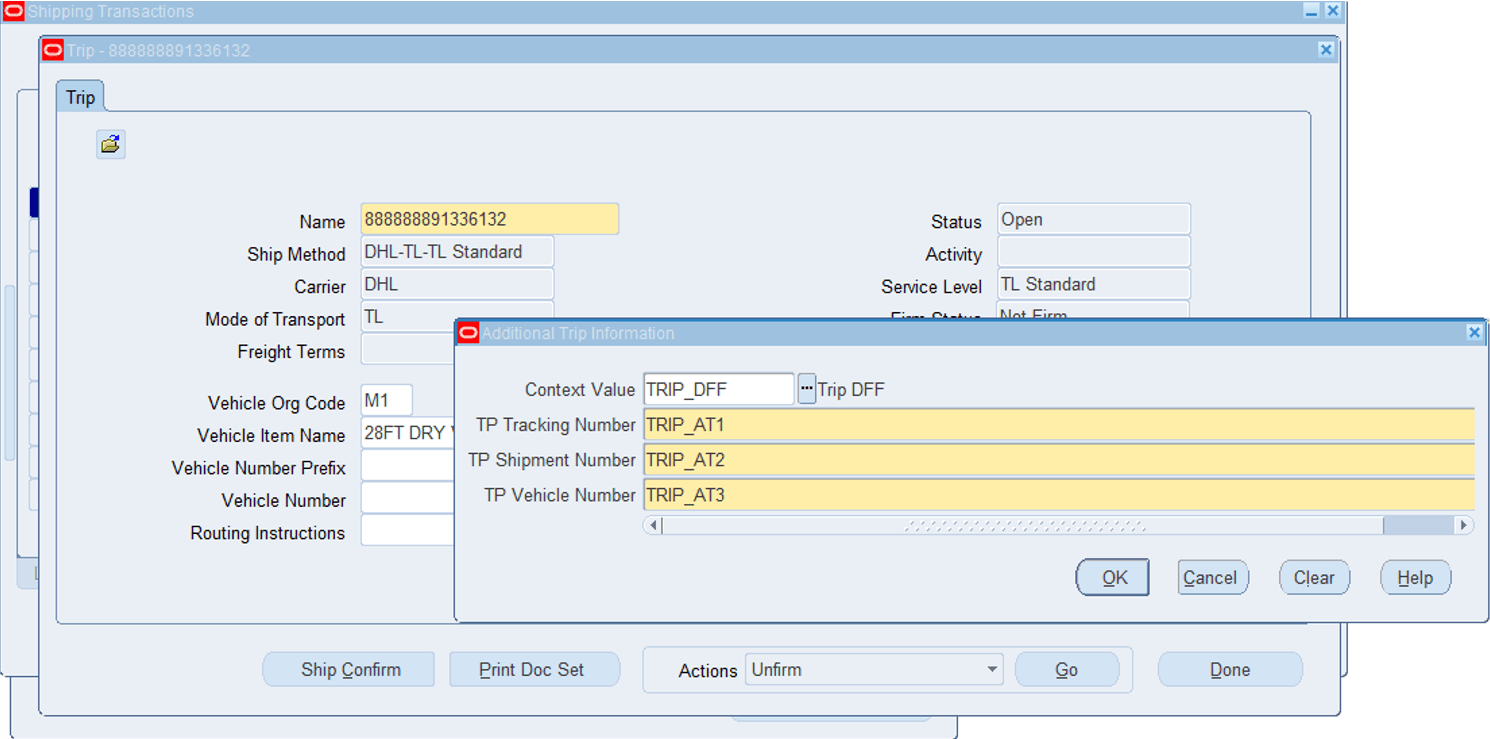Open the Actions dropdown showing Unfirm

(991, 670)
